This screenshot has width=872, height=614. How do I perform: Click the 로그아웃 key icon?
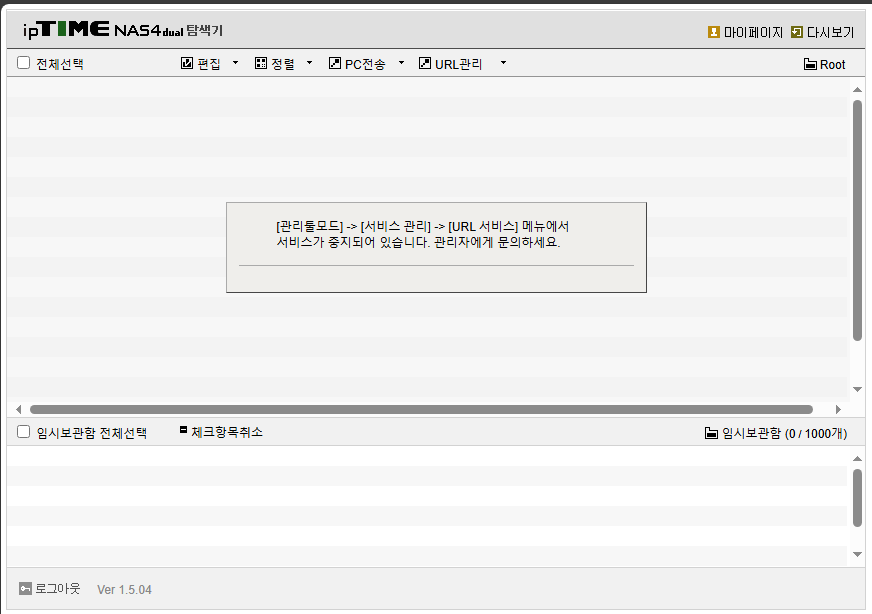pyautogui.click(x=25, y=588)
